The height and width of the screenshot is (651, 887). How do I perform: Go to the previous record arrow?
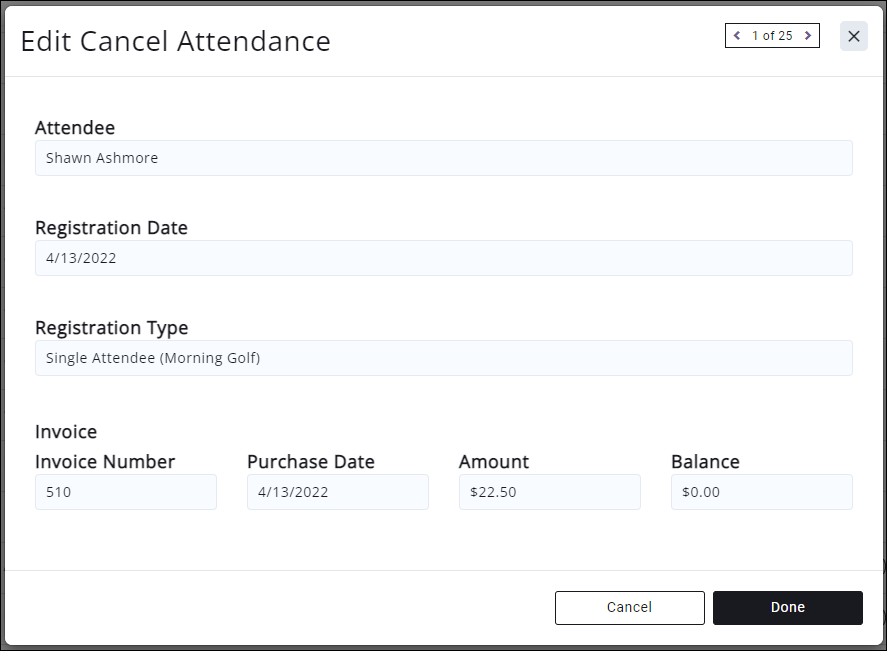tap(737, 36)
